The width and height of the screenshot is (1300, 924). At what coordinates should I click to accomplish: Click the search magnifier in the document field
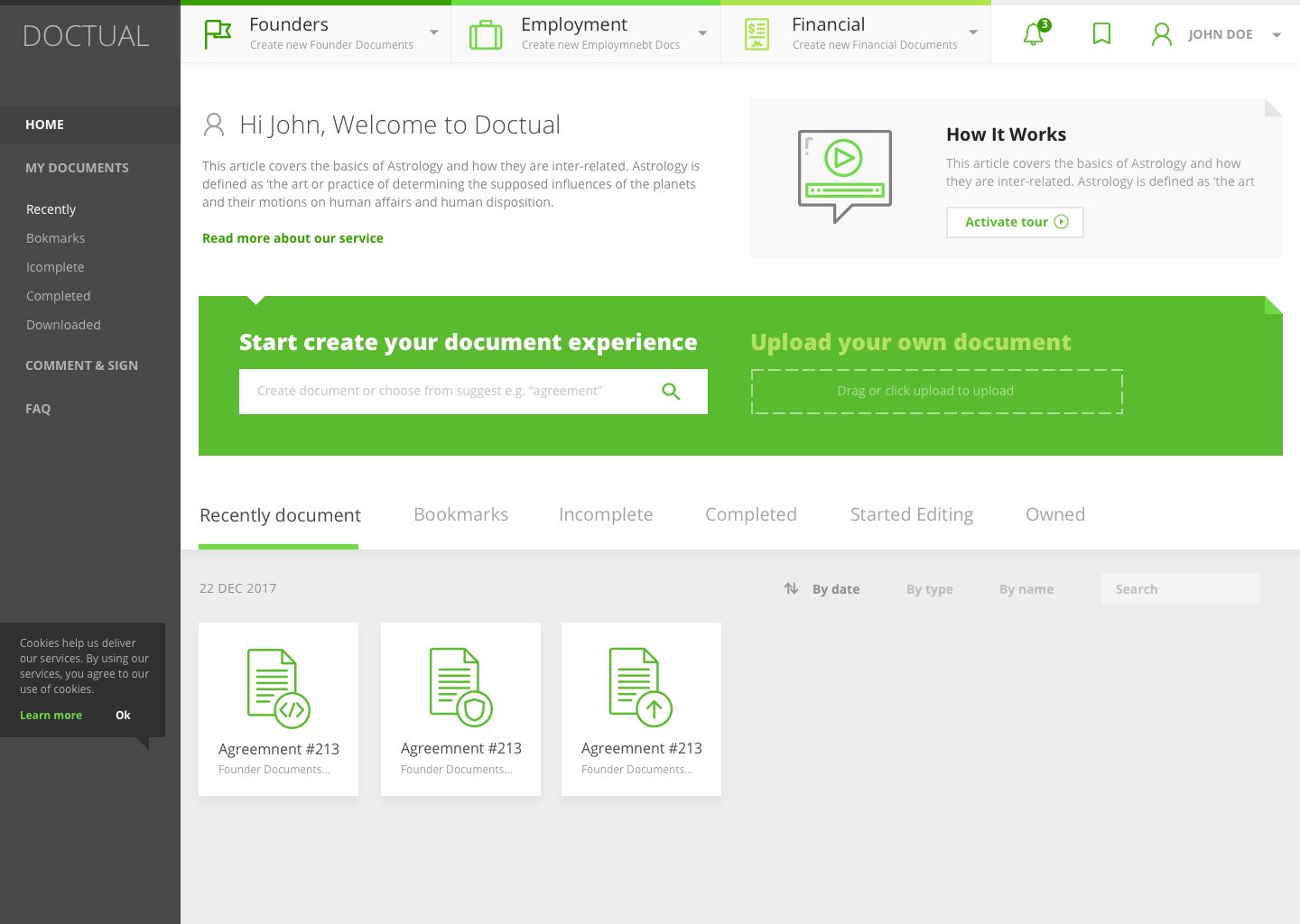671,391
